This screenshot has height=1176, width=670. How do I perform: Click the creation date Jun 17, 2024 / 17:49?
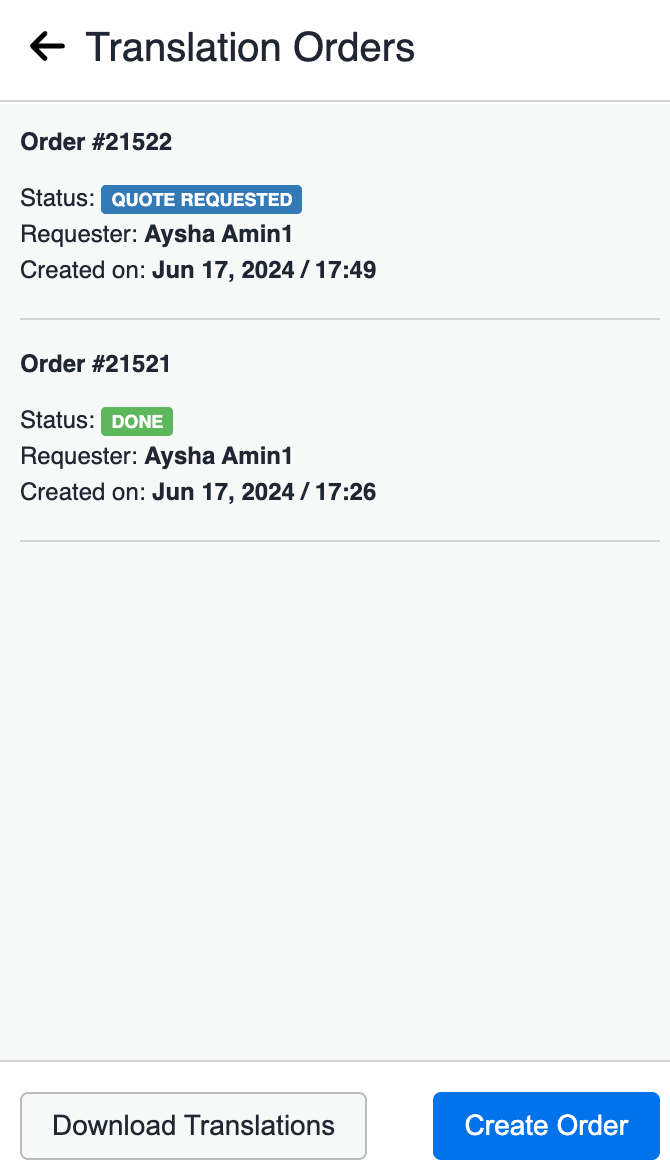coord(264,270)
